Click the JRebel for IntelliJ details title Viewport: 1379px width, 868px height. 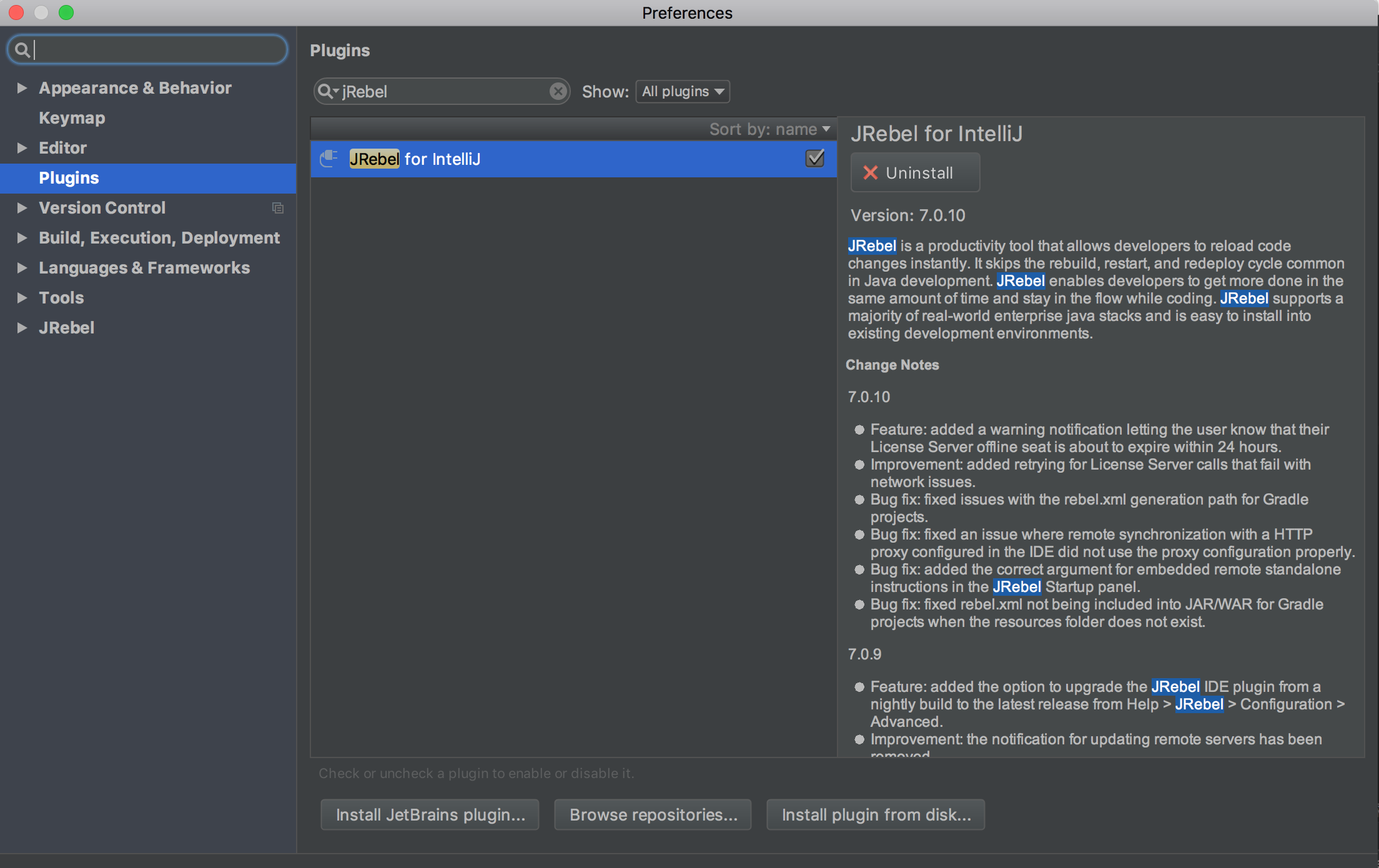936,134
